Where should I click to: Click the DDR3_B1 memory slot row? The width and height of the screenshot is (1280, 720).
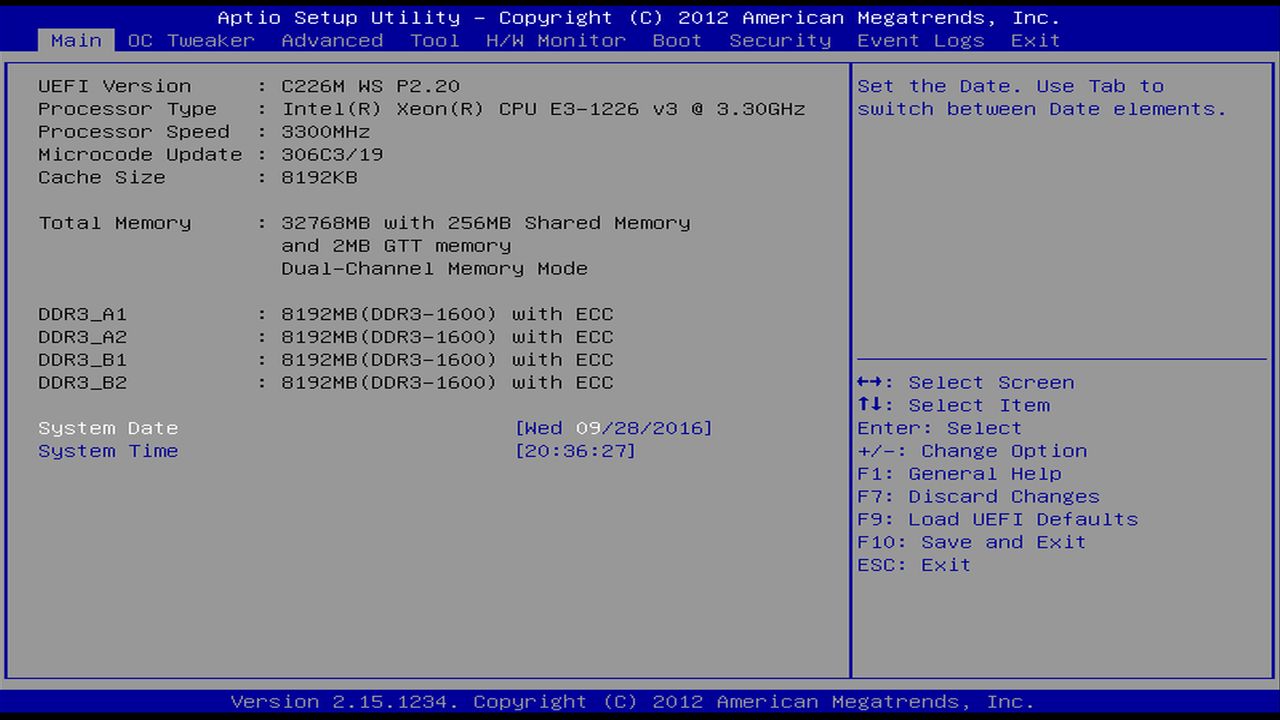pyautogui.click(x=326, y=360)
